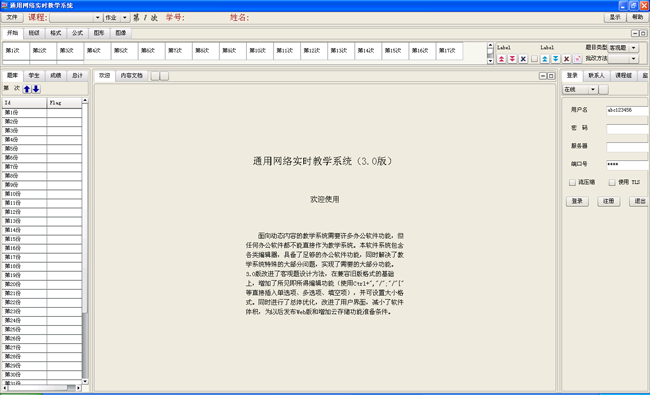The width and height of the screenshot is (650, 395).
Task: Click the vertical scrollbar of the question list
Action: pyautogui.click(x=85, y=241)
